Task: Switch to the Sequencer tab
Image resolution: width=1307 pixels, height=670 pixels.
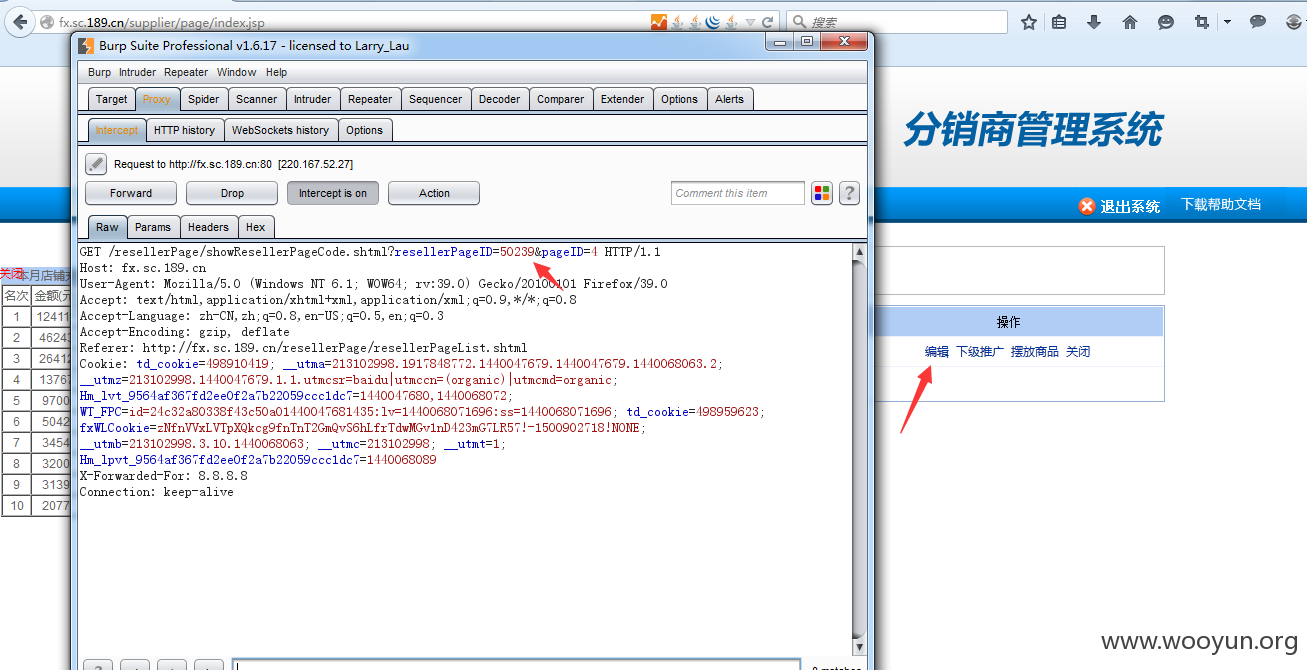Action: point(436,99)
